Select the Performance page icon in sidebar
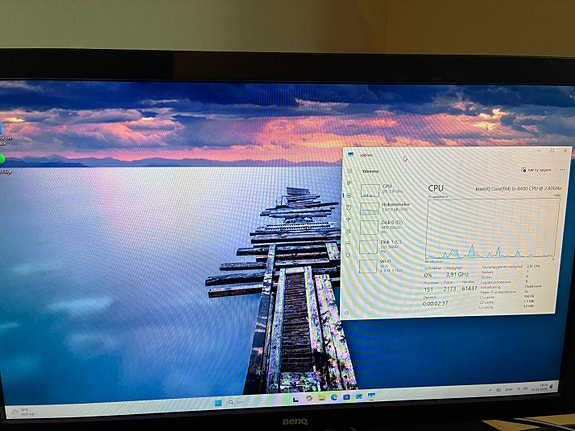The width and height of the screenshot is (575, 431). click(x=349, y=195)
